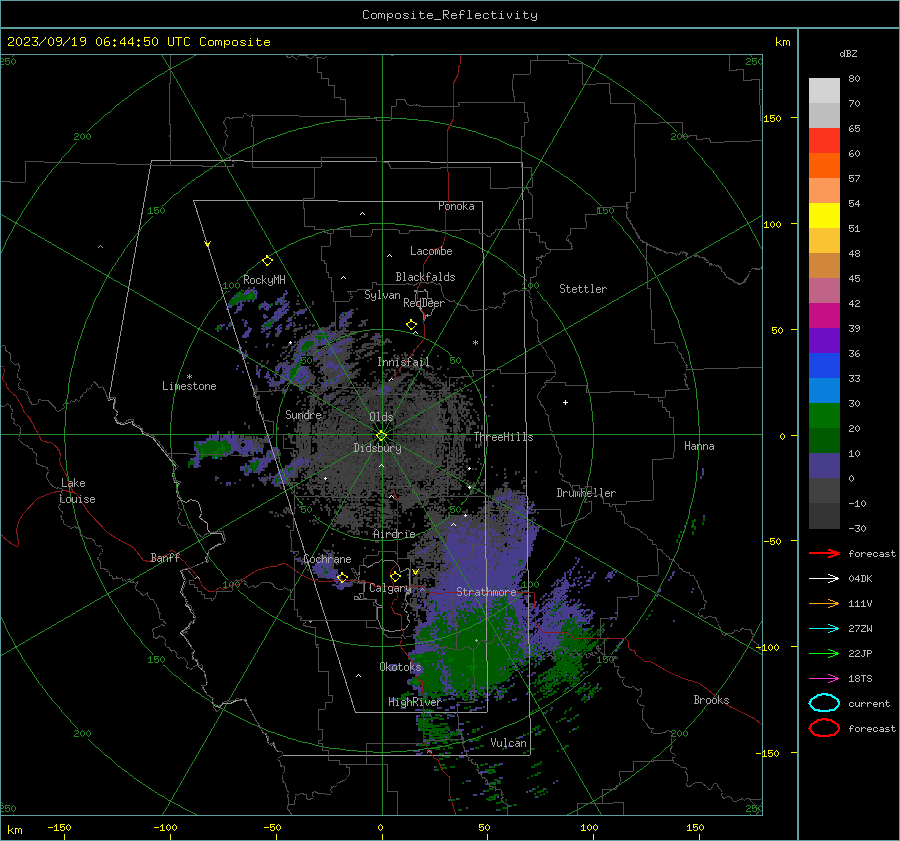Click the Innisfail city label
Viewport: 900px width, 841px height.
(x=403, y=362)
